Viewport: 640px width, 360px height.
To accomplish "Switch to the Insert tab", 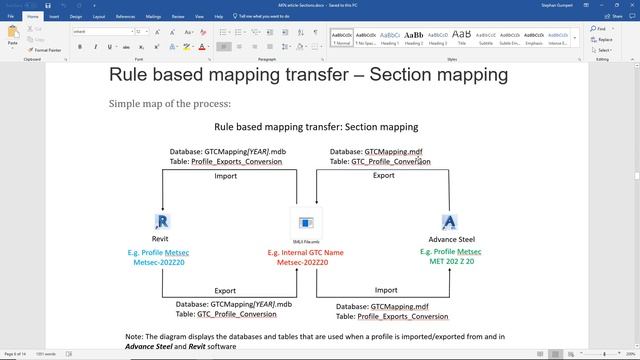I will point(54,17).
